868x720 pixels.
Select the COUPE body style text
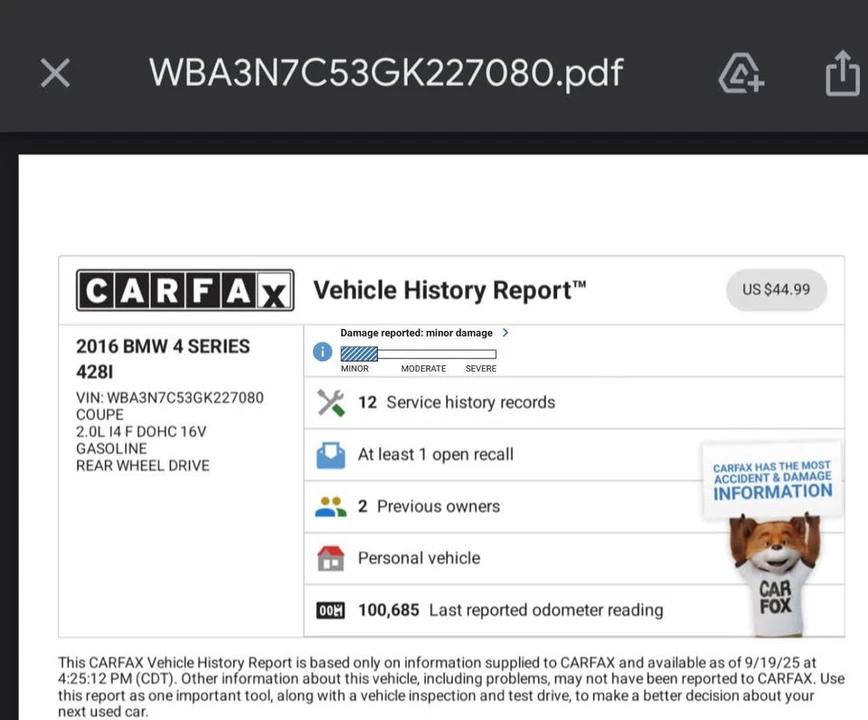pos(100,415)
